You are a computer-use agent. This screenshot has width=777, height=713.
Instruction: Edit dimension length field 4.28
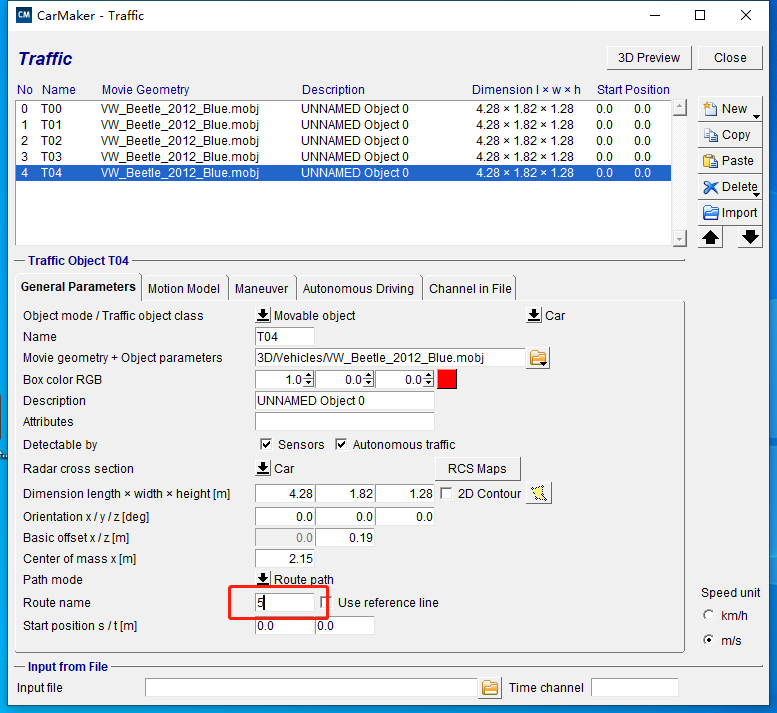(285, 494)
